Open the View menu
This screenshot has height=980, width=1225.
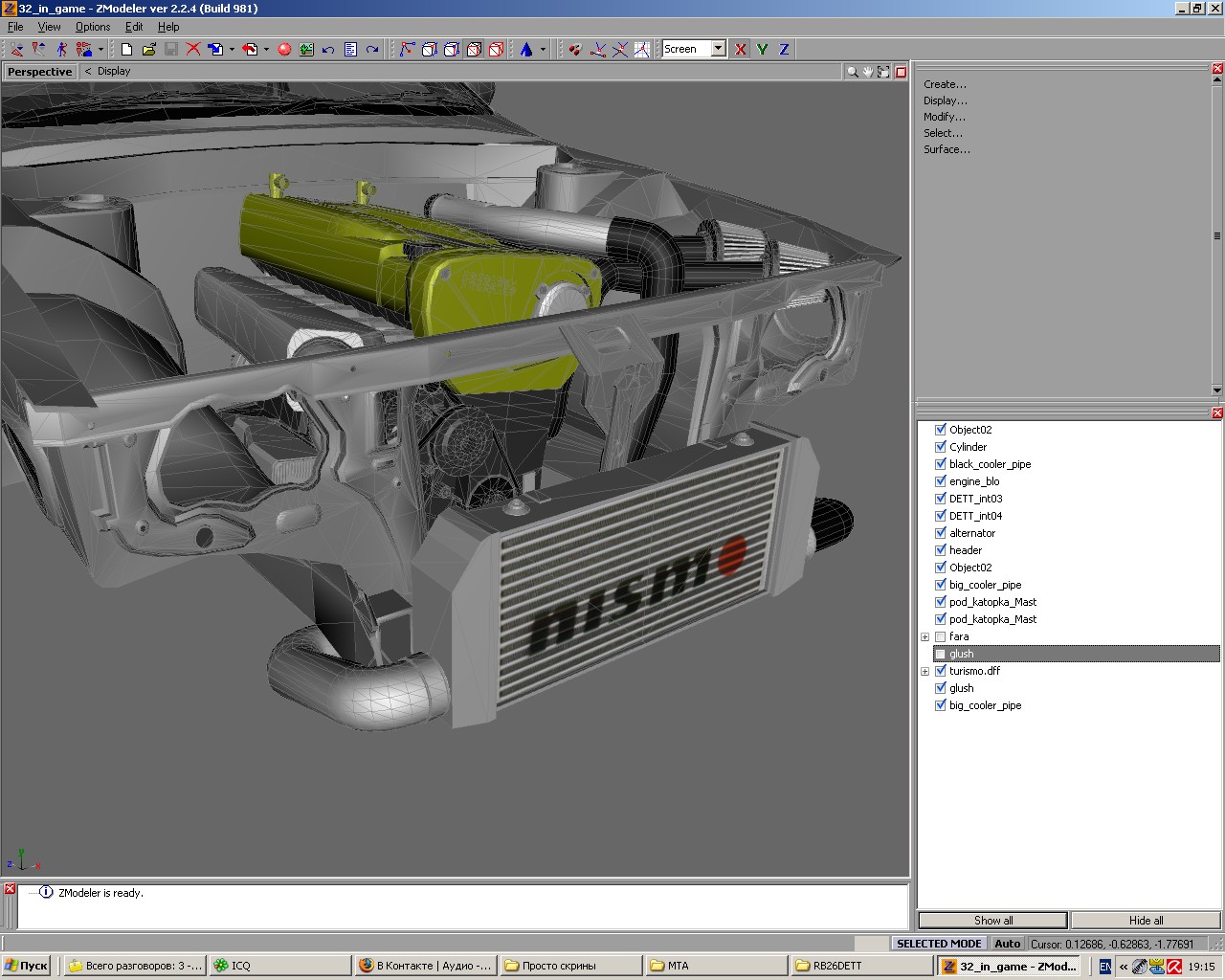tap(49, 27)
